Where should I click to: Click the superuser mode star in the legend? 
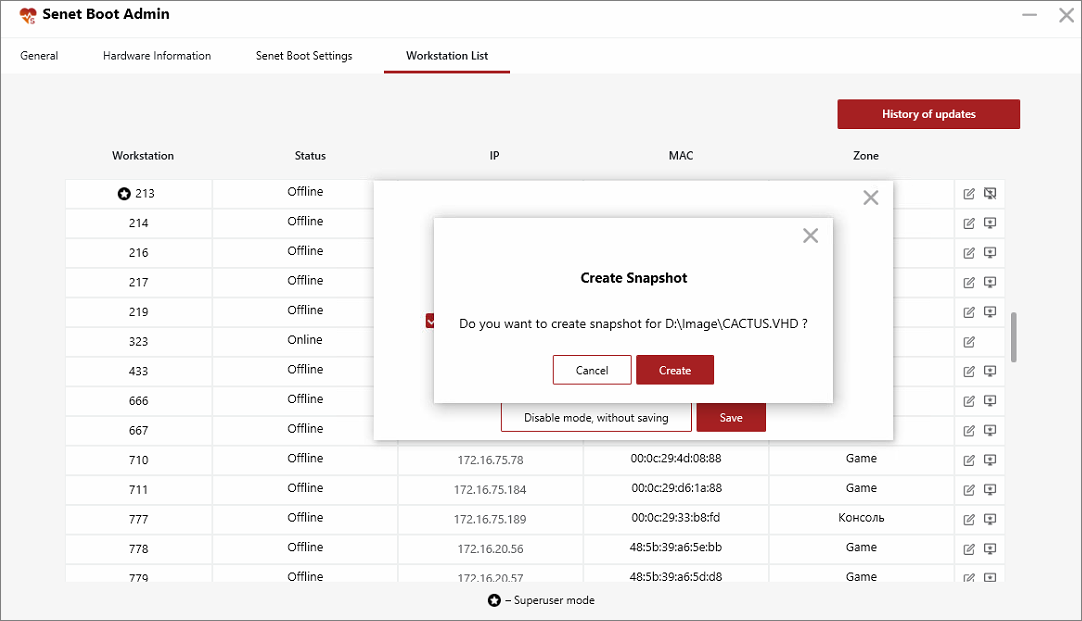click(x=489, y=600)
